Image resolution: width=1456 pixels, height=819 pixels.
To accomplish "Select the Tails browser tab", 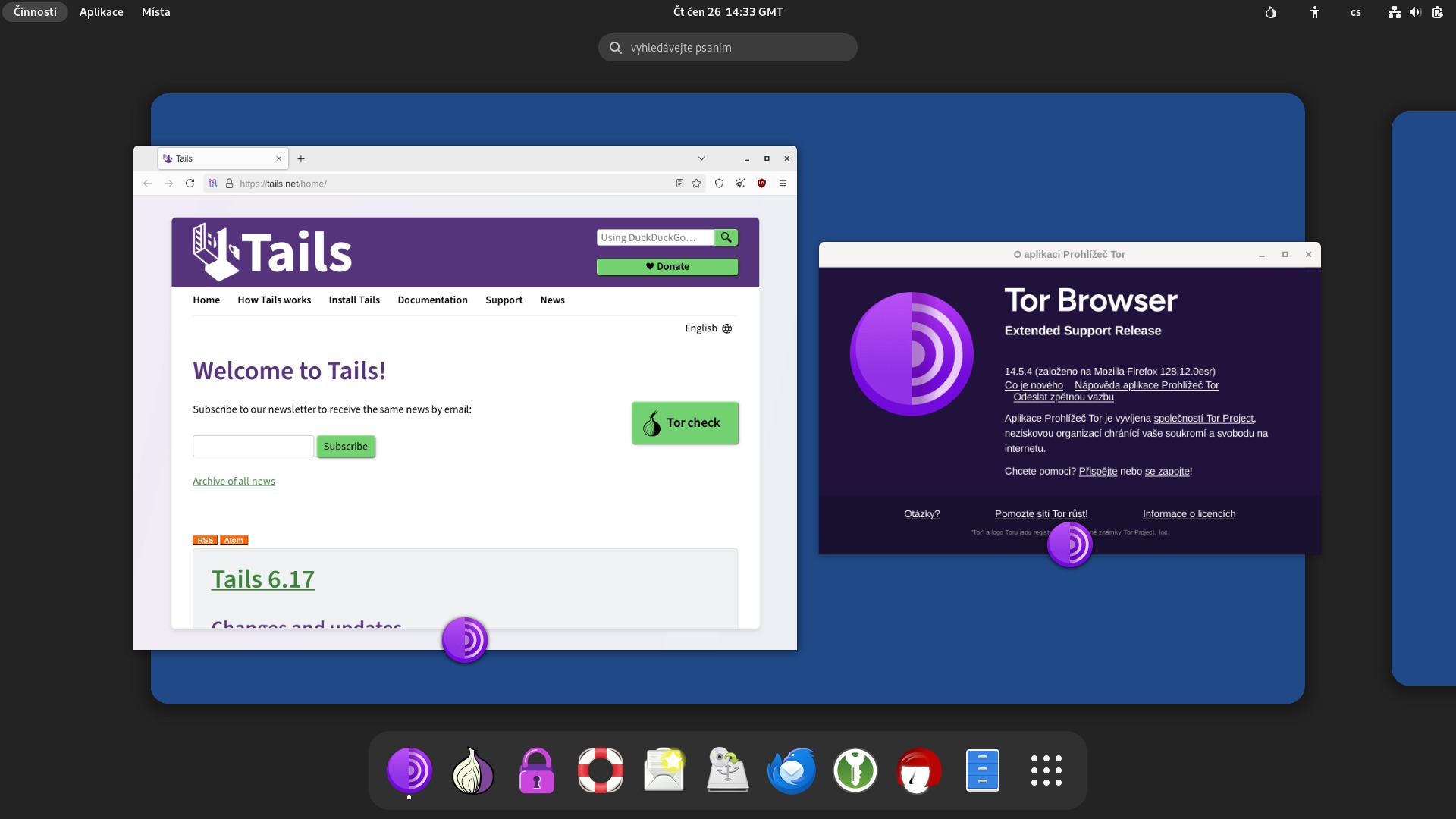I will pyautogui.click(x=223, y=158).
